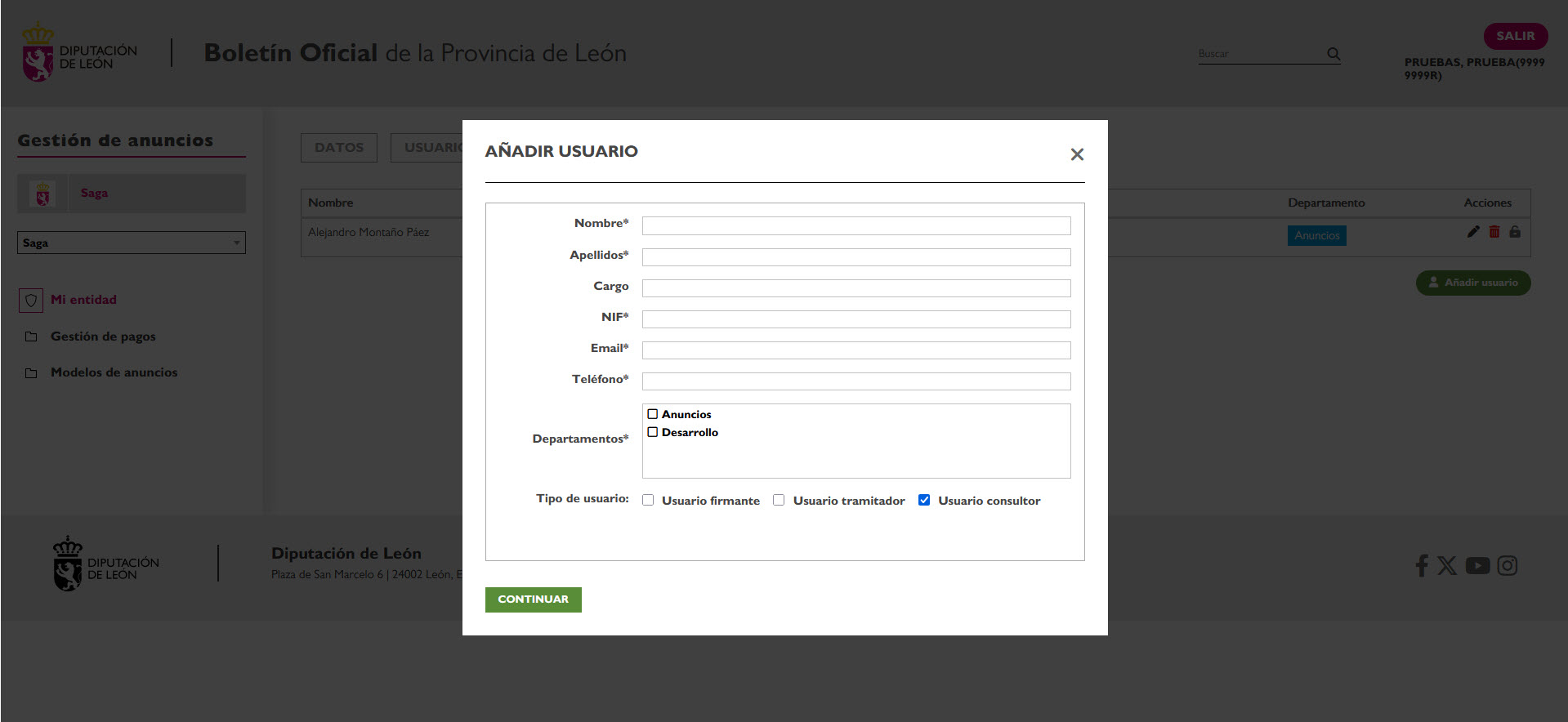Click the red trash delete icon

coord(1494,232)
